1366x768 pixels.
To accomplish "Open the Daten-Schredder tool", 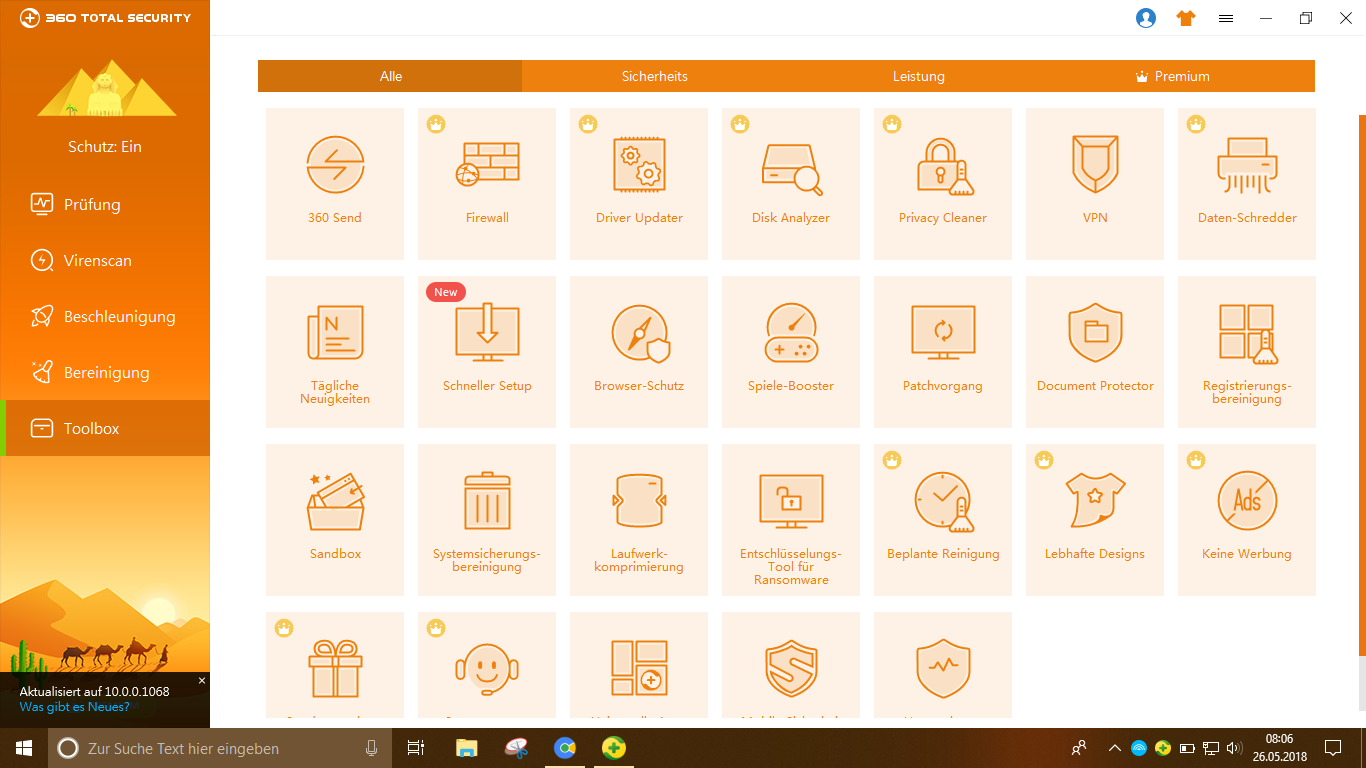I will (x=1247, y=184).
